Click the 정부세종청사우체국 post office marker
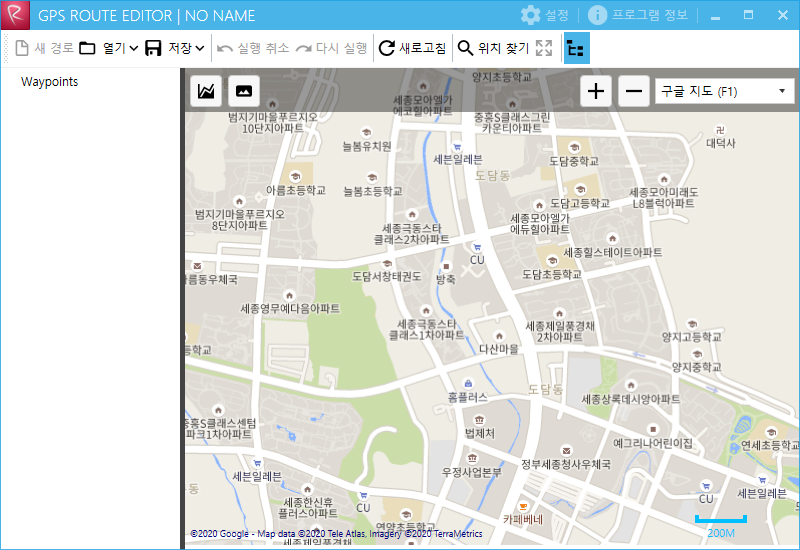800x550 pixels. pos(566,451)
